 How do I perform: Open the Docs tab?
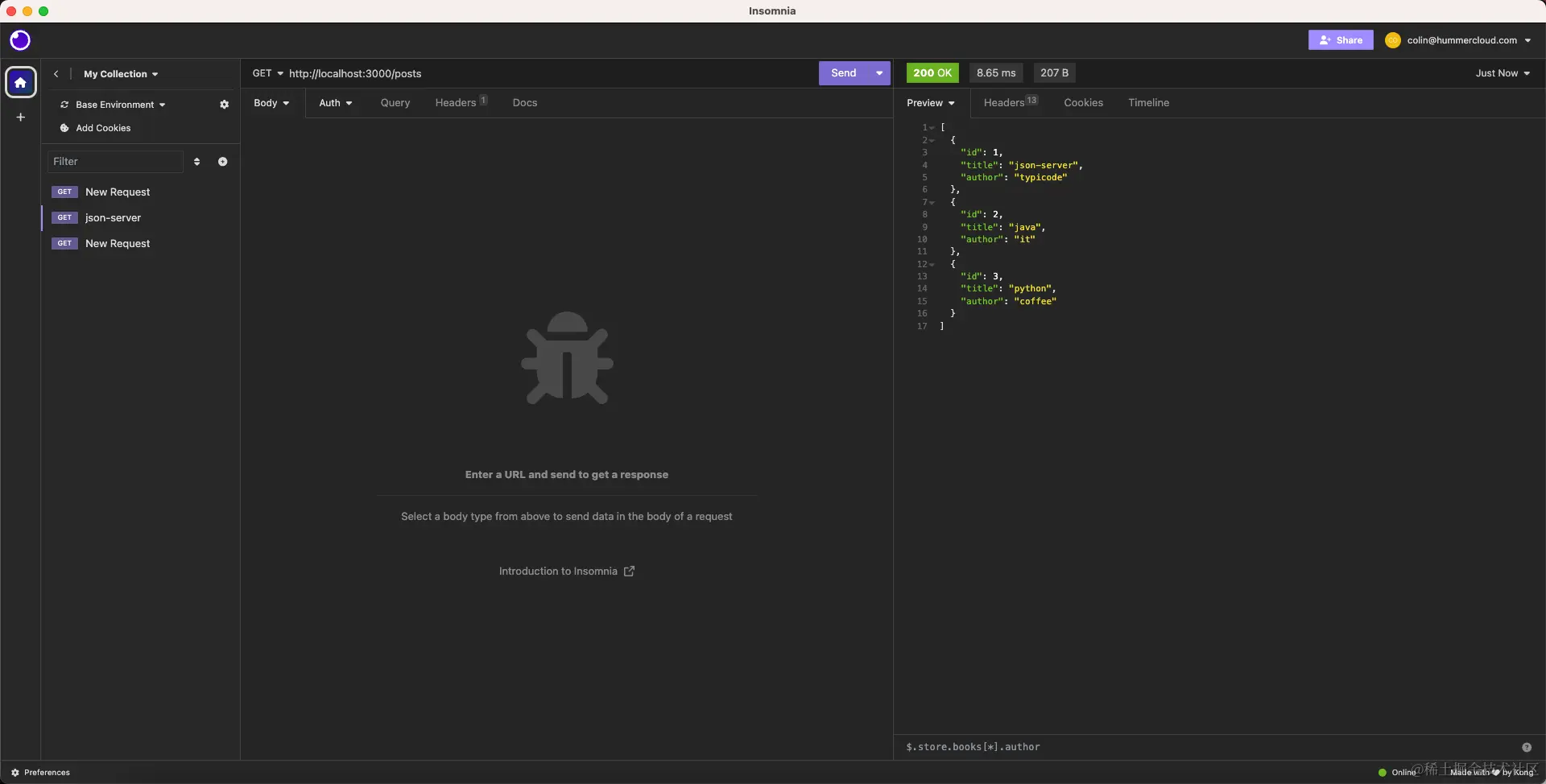525,103
